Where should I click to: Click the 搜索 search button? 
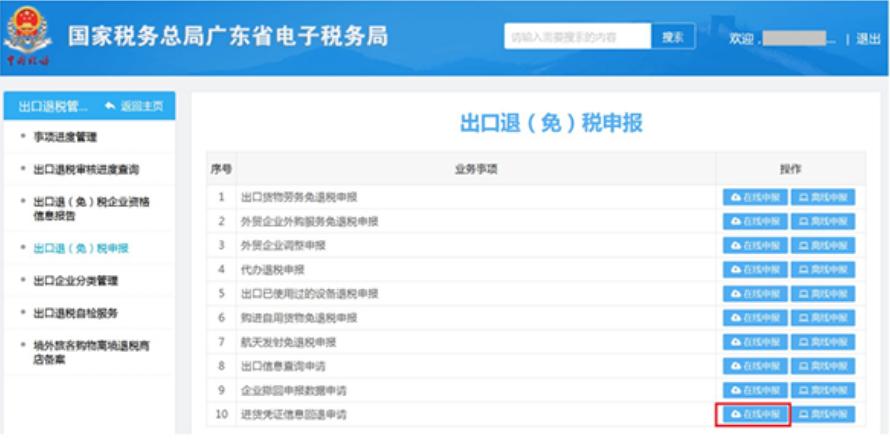pos(673,37)
